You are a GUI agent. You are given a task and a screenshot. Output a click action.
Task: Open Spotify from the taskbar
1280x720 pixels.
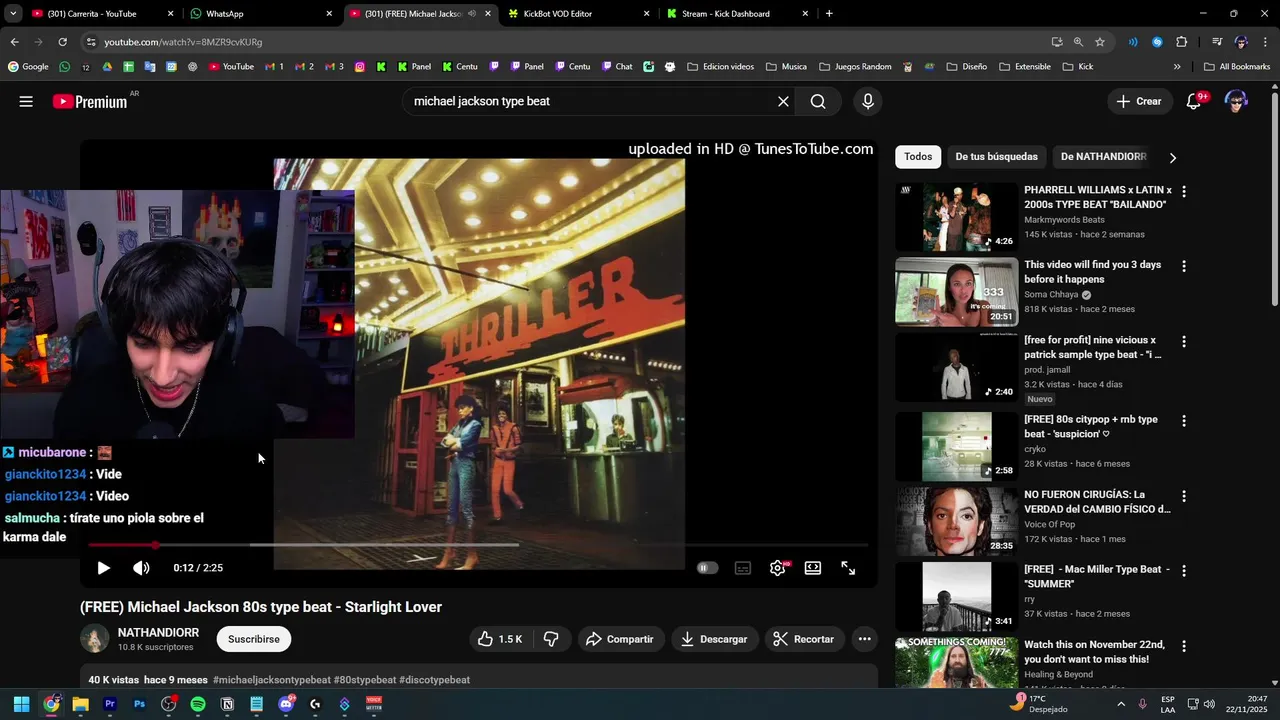pyautogui.click(x=198, y=704)
